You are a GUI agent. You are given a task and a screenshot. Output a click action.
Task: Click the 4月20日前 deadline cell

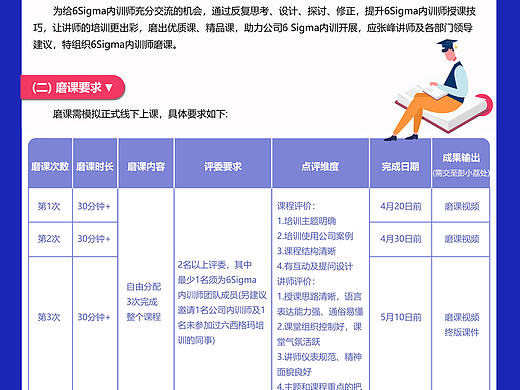click(x=401, y=206)
